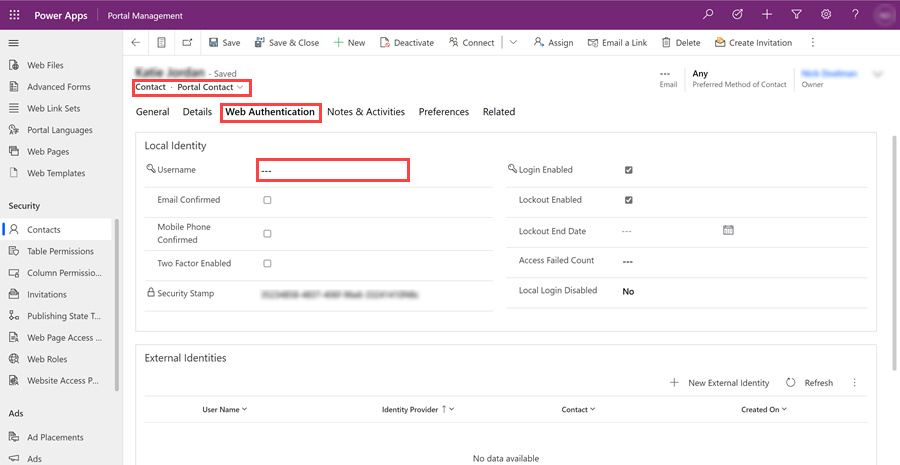The height and width of the screenshot is (465, 900).
Task: Click Save in the command bar
Action: click(x=224, y=42)
